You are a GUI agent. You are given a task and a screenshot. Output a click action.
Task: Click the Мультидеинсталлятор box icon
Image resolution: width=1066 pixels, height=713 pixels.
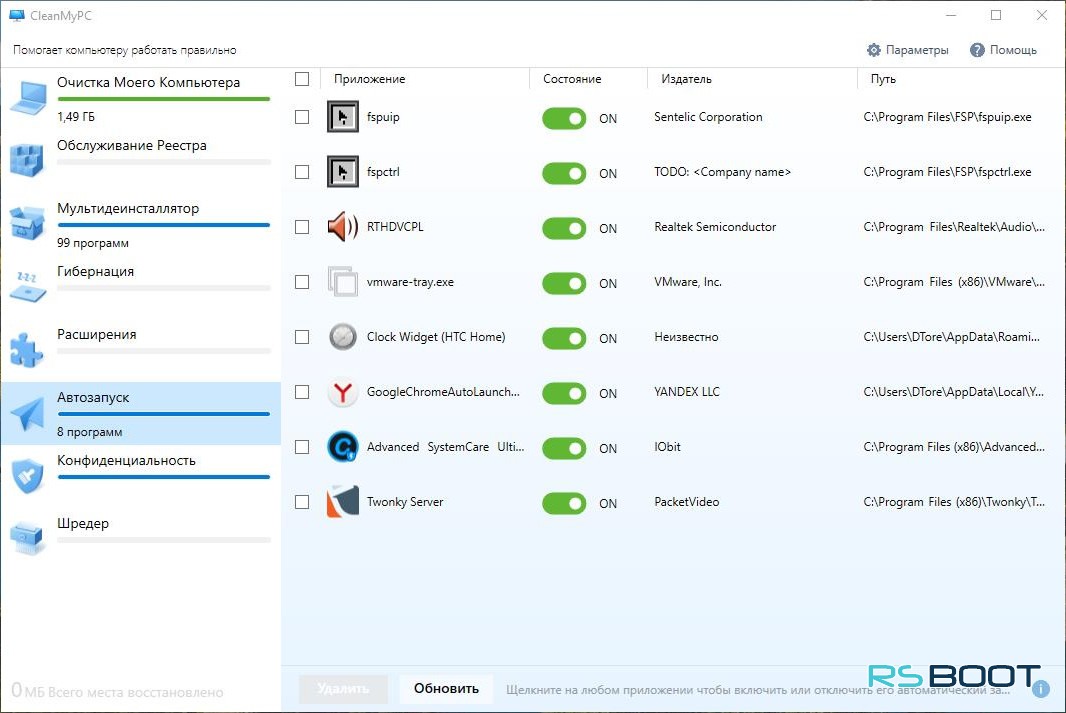pos(27,223)
